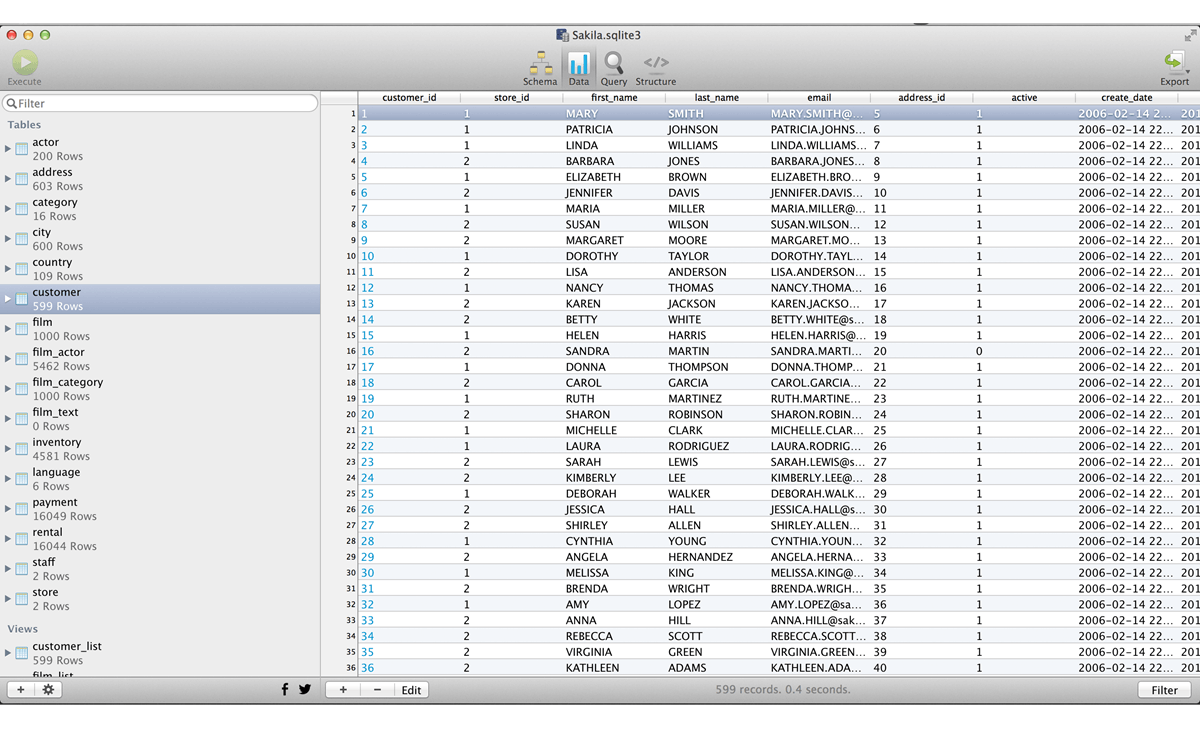Sort by the email column header

pyautogui.click(x=819, y=98)
